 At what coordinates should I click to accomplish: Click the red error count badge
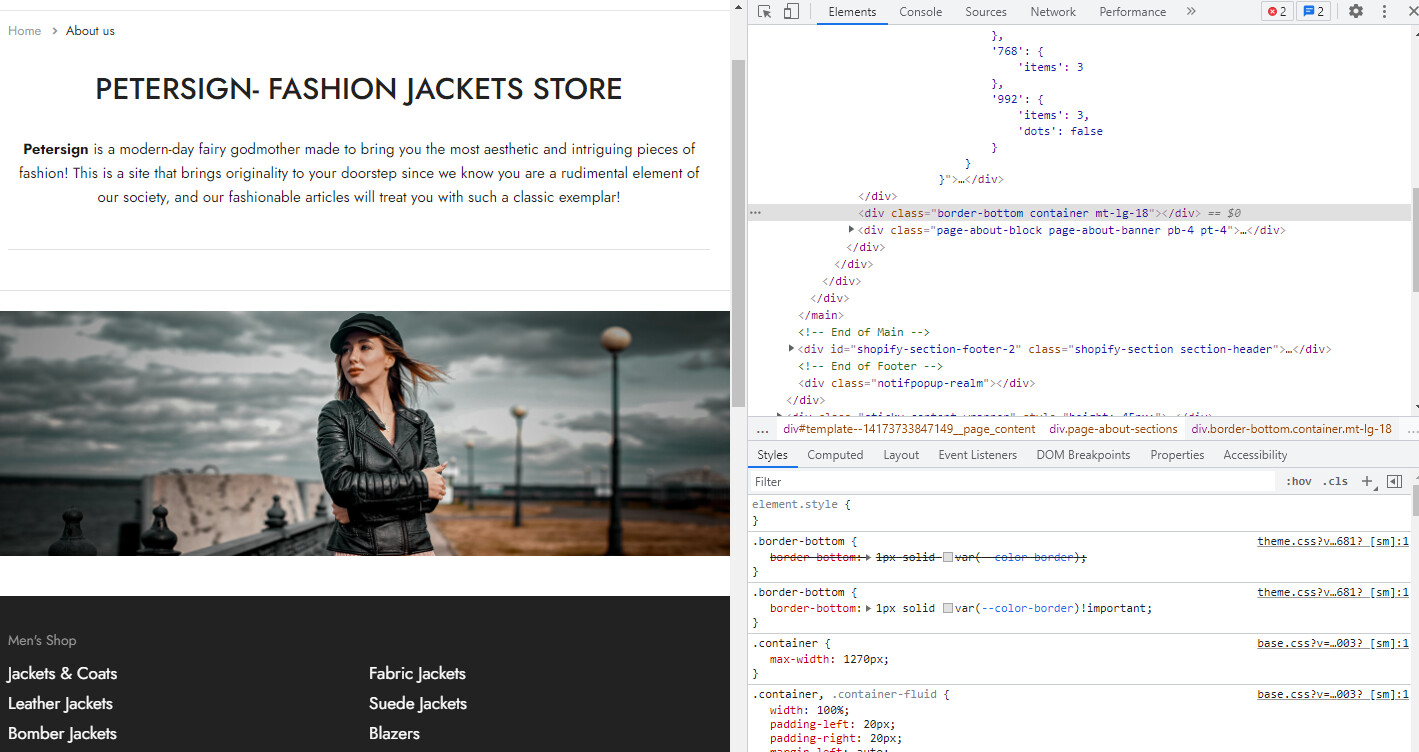[x=1277, y=12]
